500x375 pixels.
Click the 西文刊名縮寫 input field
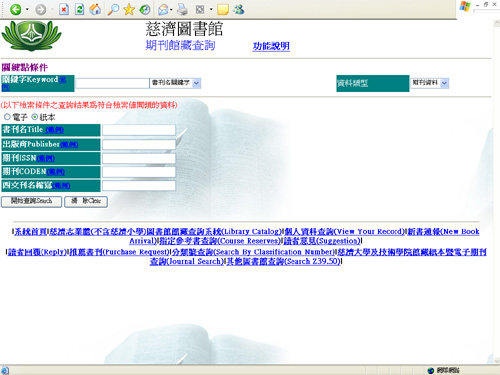click(139, 186)
